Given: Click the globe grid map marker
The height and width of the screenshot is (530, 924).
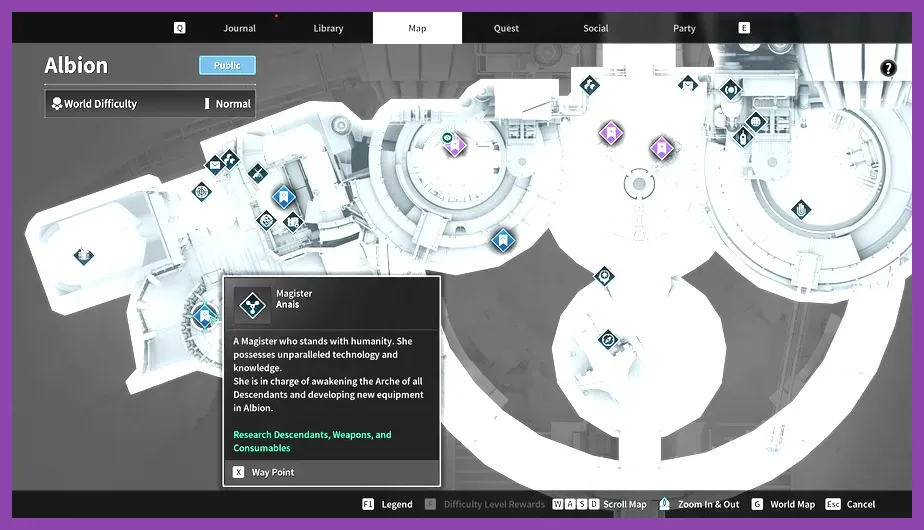Looking at the screenshot, I should pyautogui.click(x=755, y=122).
